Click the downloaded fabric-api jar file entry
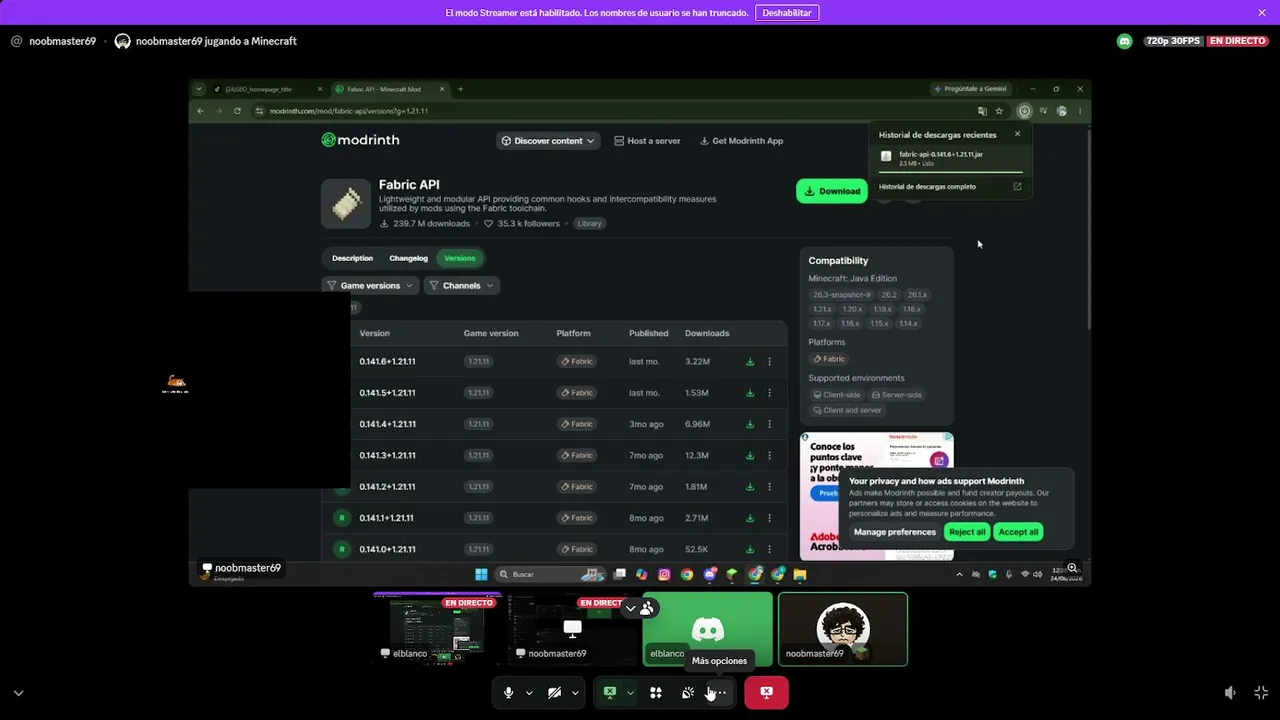 pyautogui.click(x=950, y=158)
